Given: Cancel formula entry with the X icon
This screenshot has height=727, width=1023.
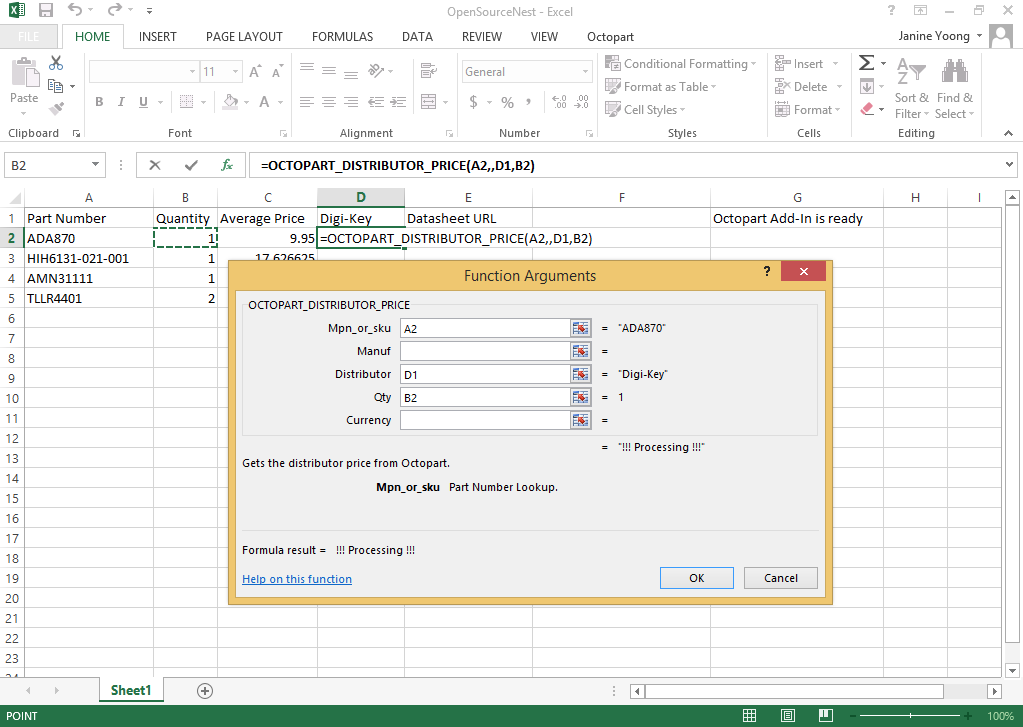Looking at the screenshot, I should click(155, 165).
